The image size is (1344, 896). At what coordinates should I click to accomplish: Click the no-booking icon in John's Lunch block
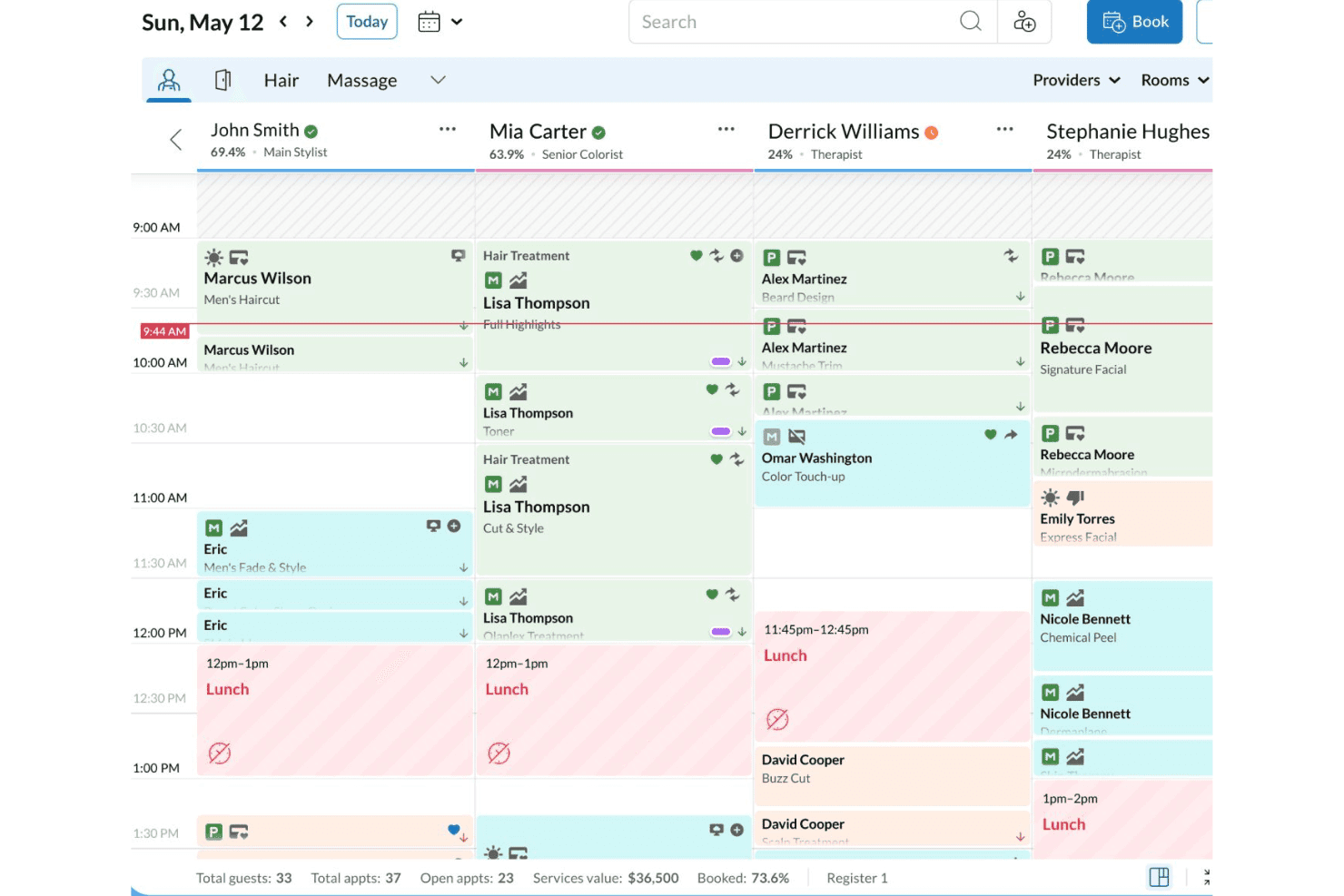coord(220,753)
